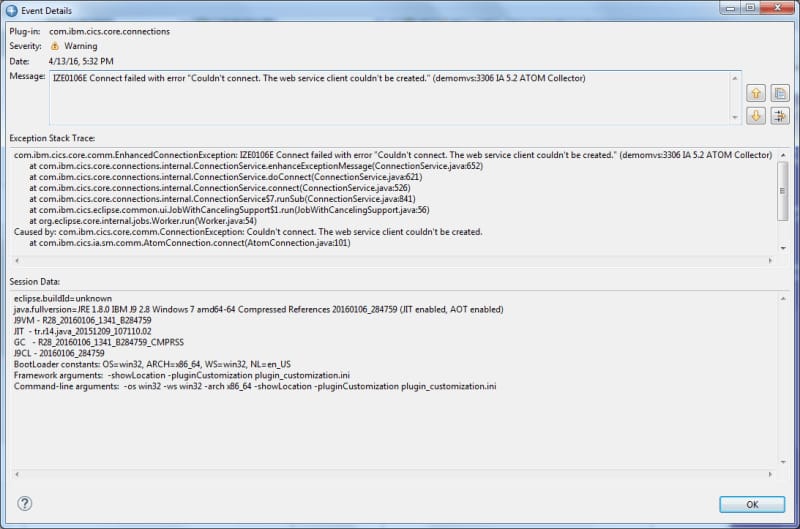800x529 pixels.
Task: Click the stack trace horizontal scroll-right arrow
Action: [x=770, y=260]
